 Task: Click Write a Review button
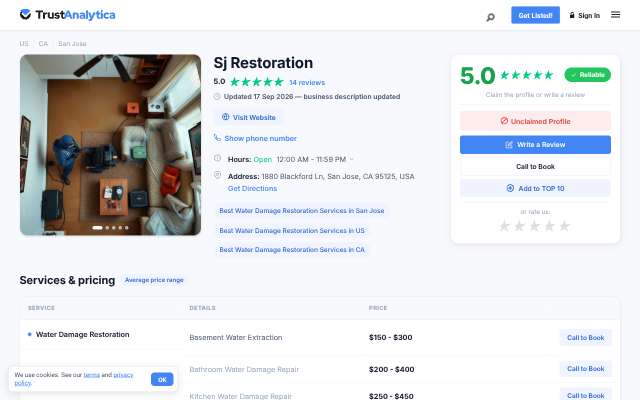(535, 144)
